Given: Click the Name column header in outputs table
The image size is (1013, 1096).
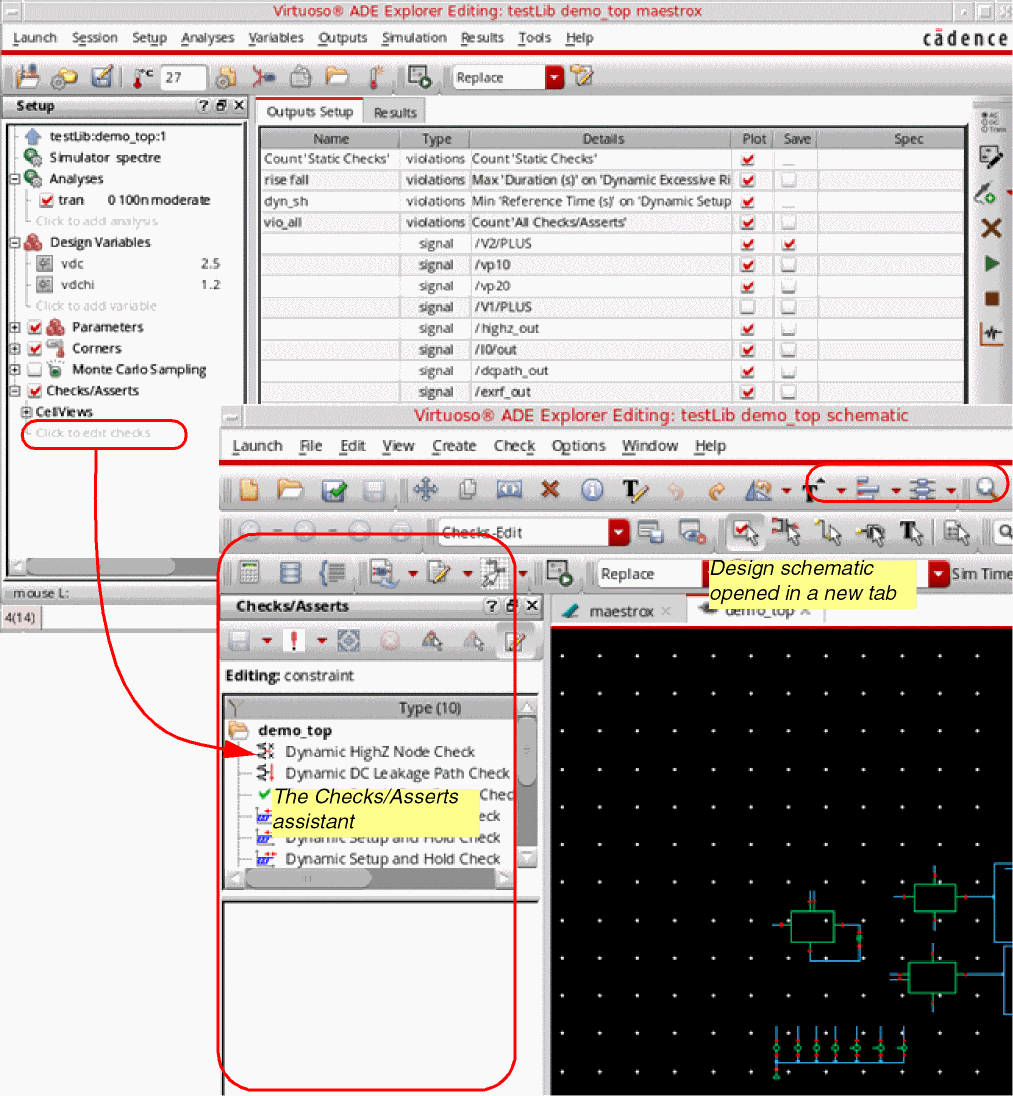Looking at the screenshot, I should pyautogui.click(x=331, y=139).
